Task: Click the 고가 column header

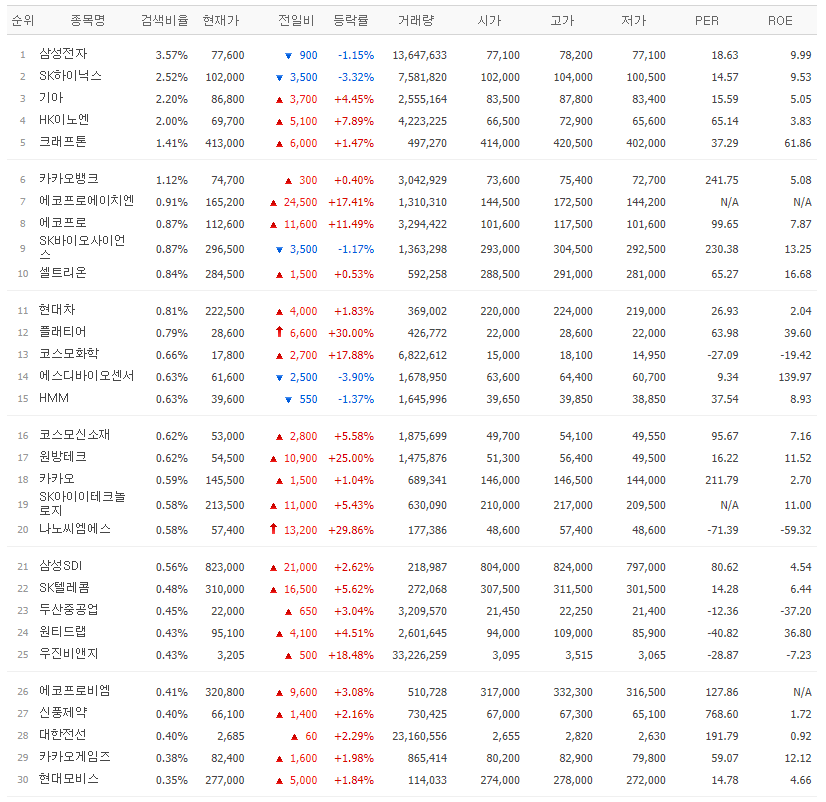Action: point(562,21)
